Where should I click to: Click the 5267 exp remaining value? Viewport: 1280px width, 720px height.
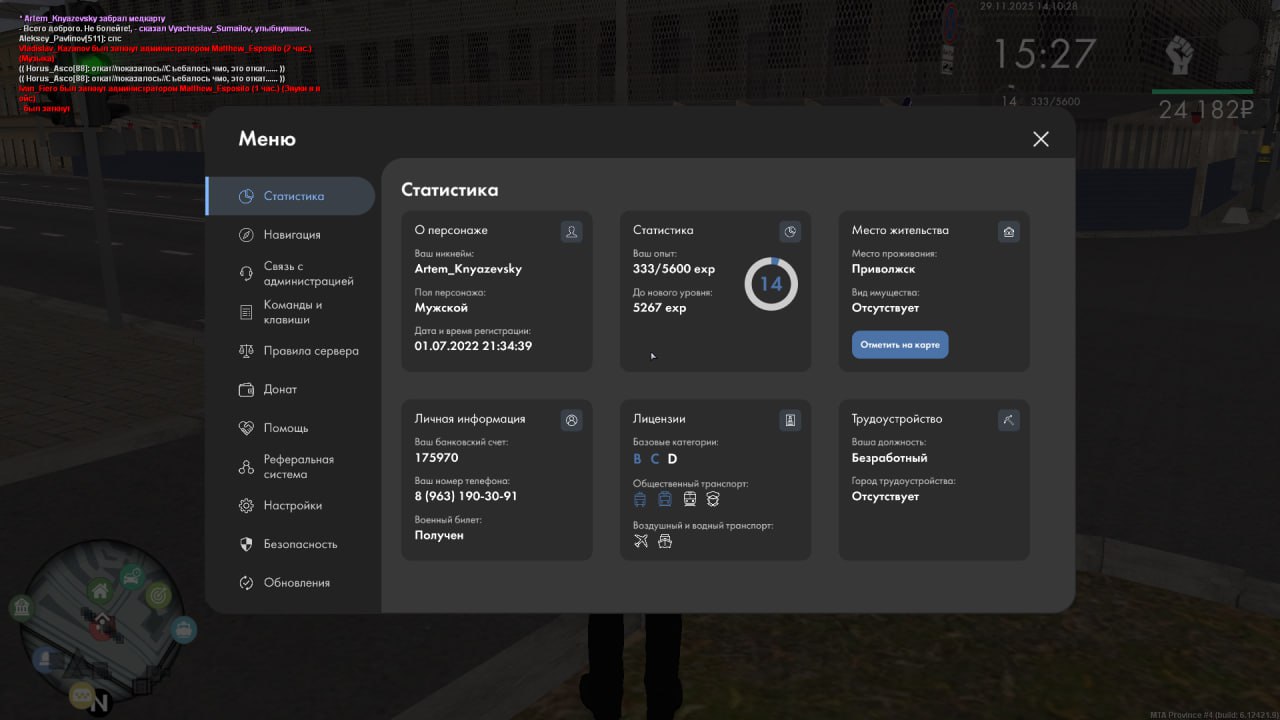[660, 308]
